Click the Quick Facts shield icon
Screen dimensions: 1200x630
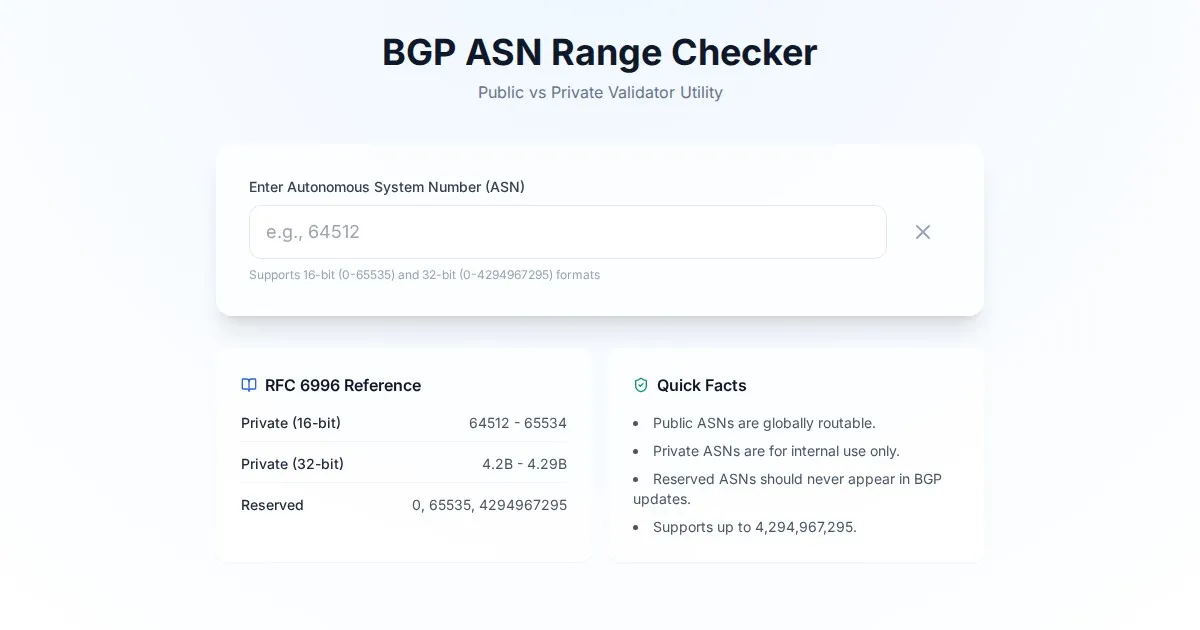tap(641, 385)
